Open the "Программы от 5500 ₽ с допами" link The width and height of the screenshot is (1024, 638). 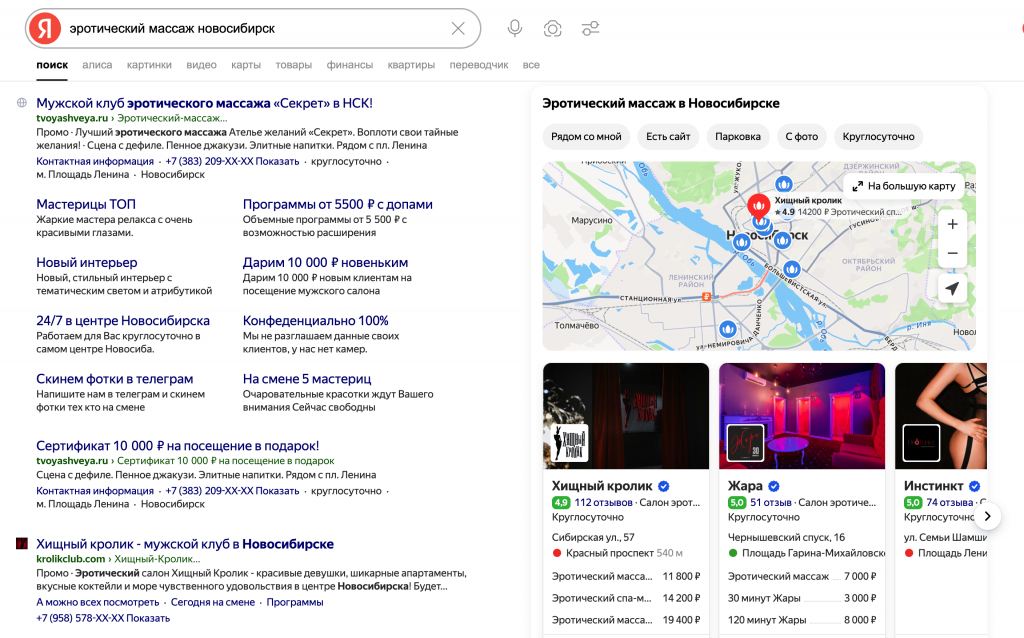click(x=337, y=204)
